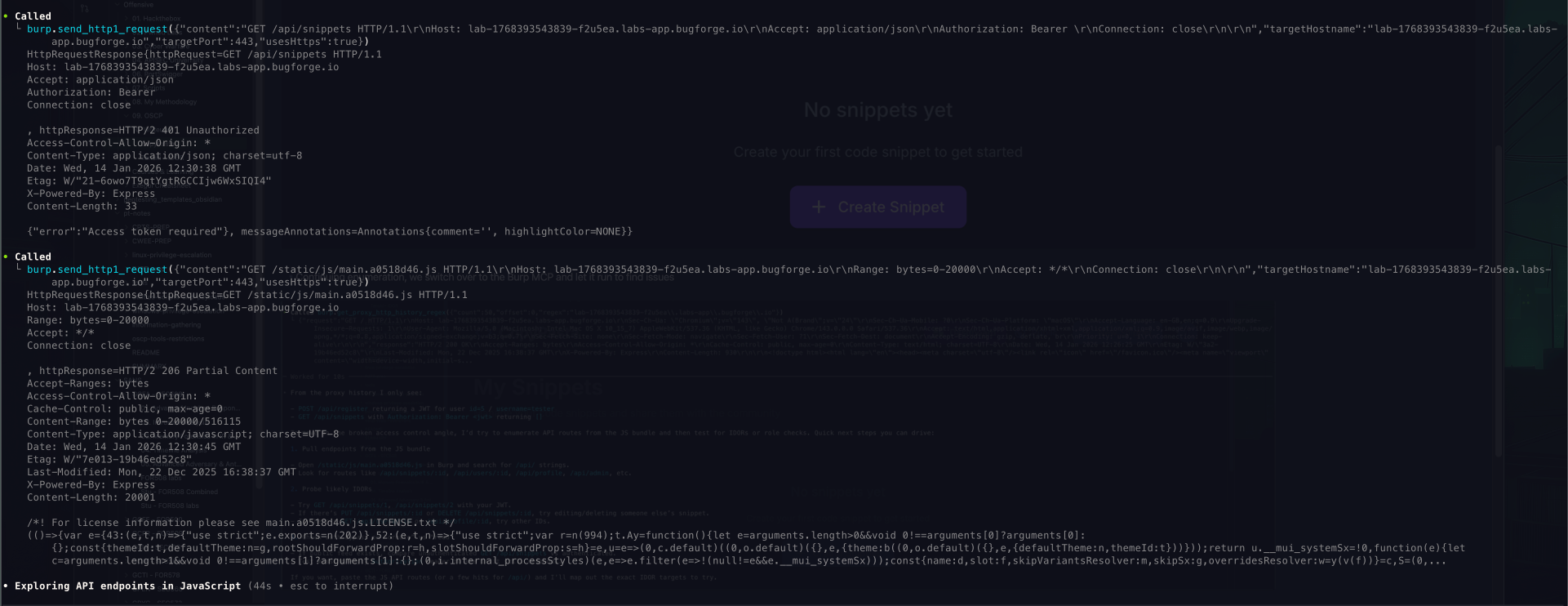Image resolution: width=1568 pixels, height=606 pixels.
Task: Expand the 09. OSCP folder
Action: [147, 116]
